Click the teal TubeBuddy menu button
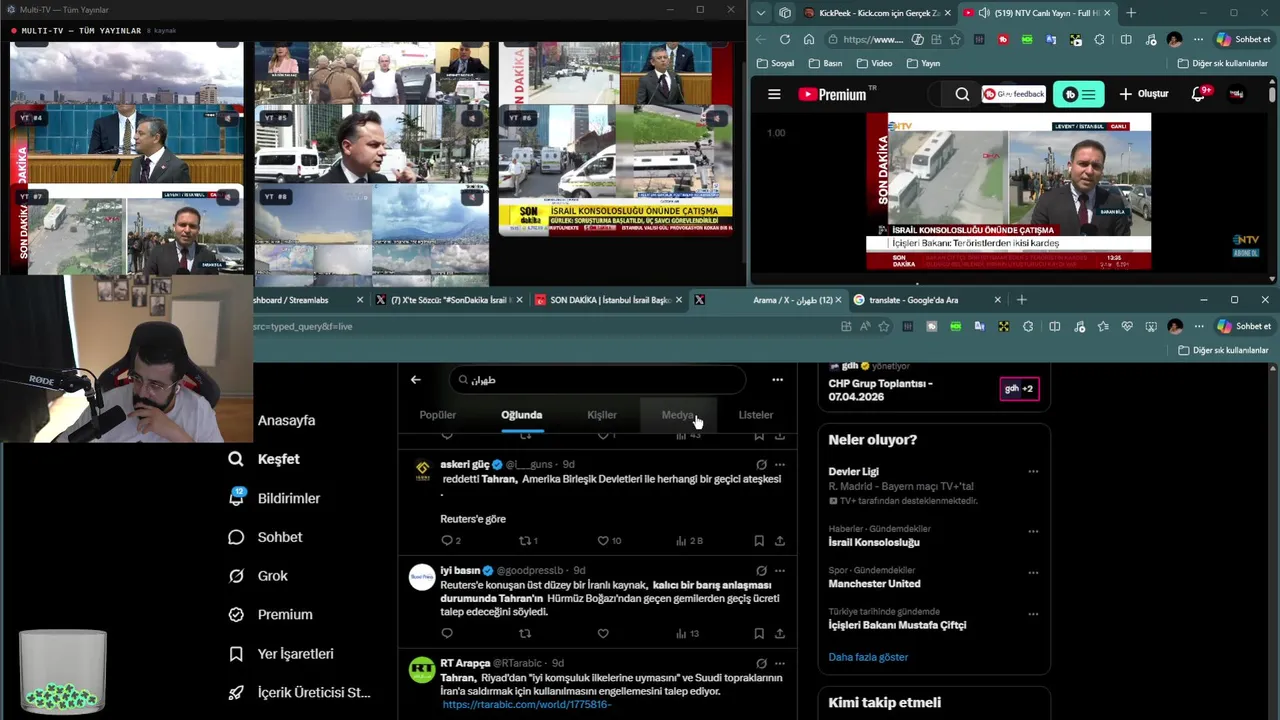The image size is (1280, 720). tap(1078, 94)
